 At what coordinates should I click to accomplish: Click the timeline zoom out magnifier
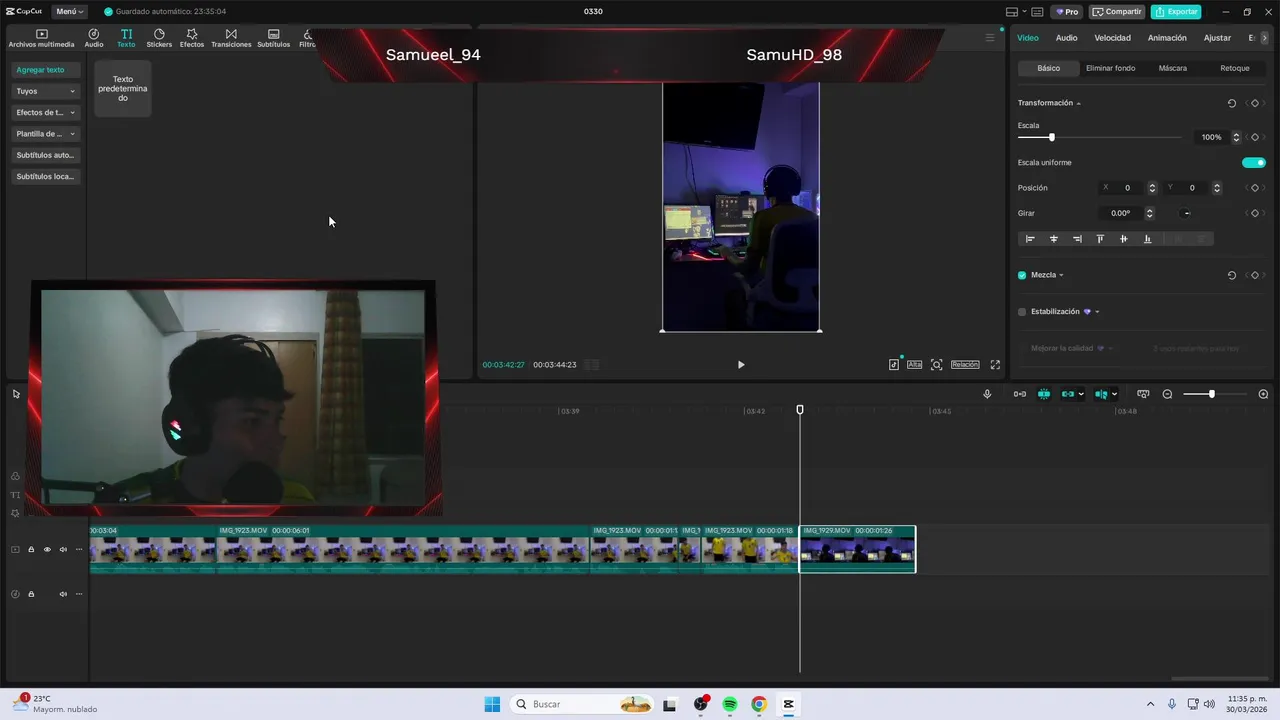[1167, 394]
